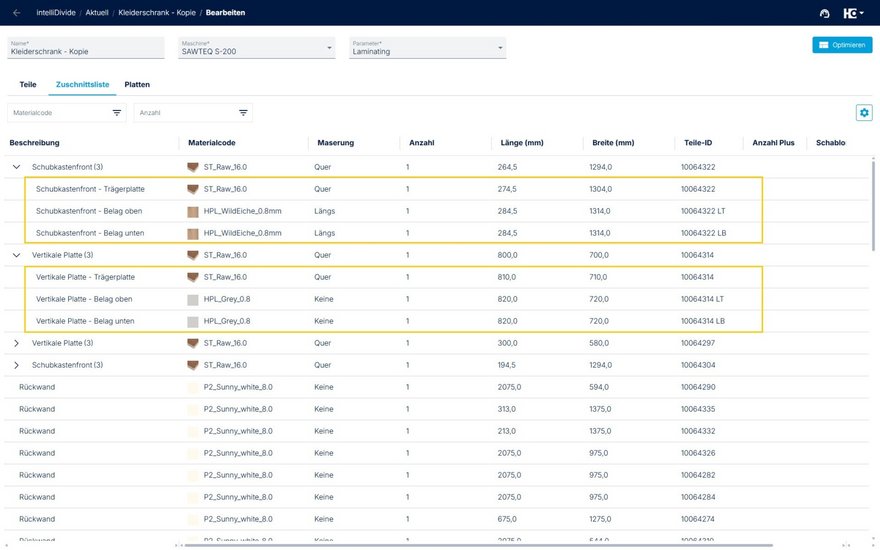Collapse the expanded Vertikale Platte (3) group
Viewport: 880px width, 550px height.
[x=16, y=255]
